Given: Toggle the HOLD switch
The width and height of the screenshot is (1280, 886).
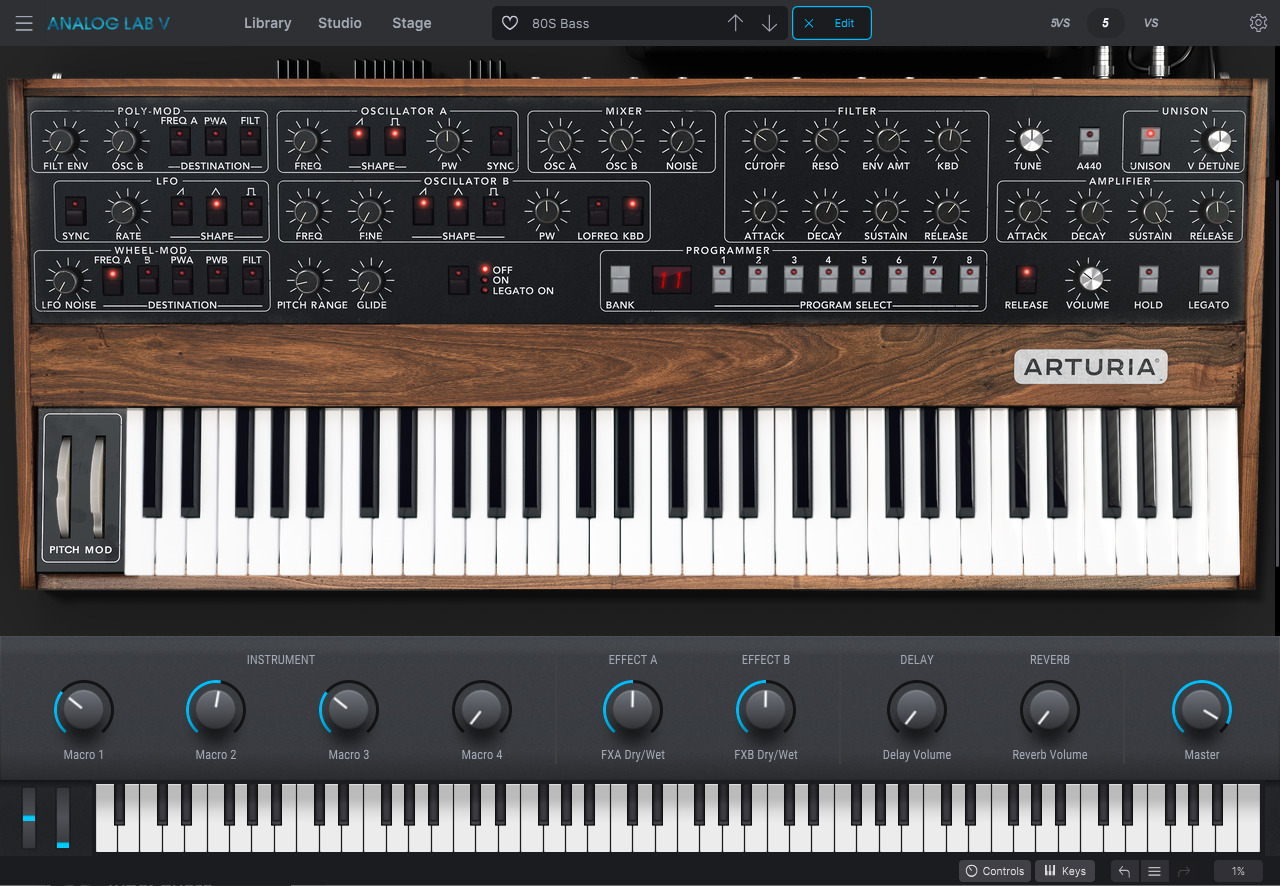Looking at the screenshot, I should 1148,280.
